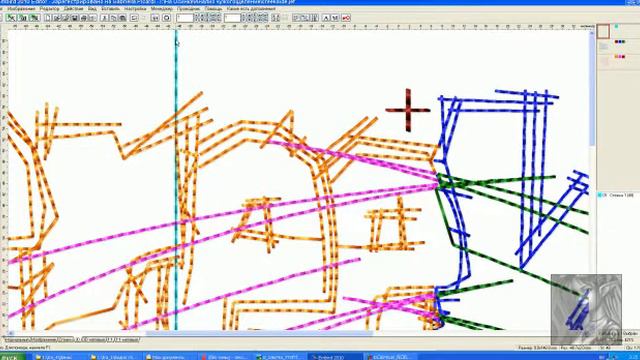Open the Windows Start button
640x360 pixels.
coord(12,357)
